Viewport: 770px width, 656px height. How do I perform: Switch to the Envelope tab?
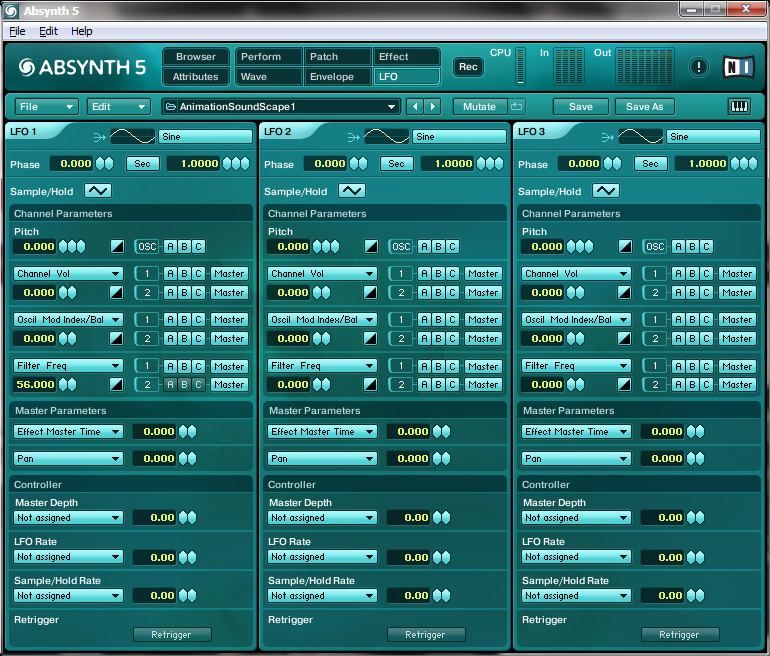pos(337,77)
